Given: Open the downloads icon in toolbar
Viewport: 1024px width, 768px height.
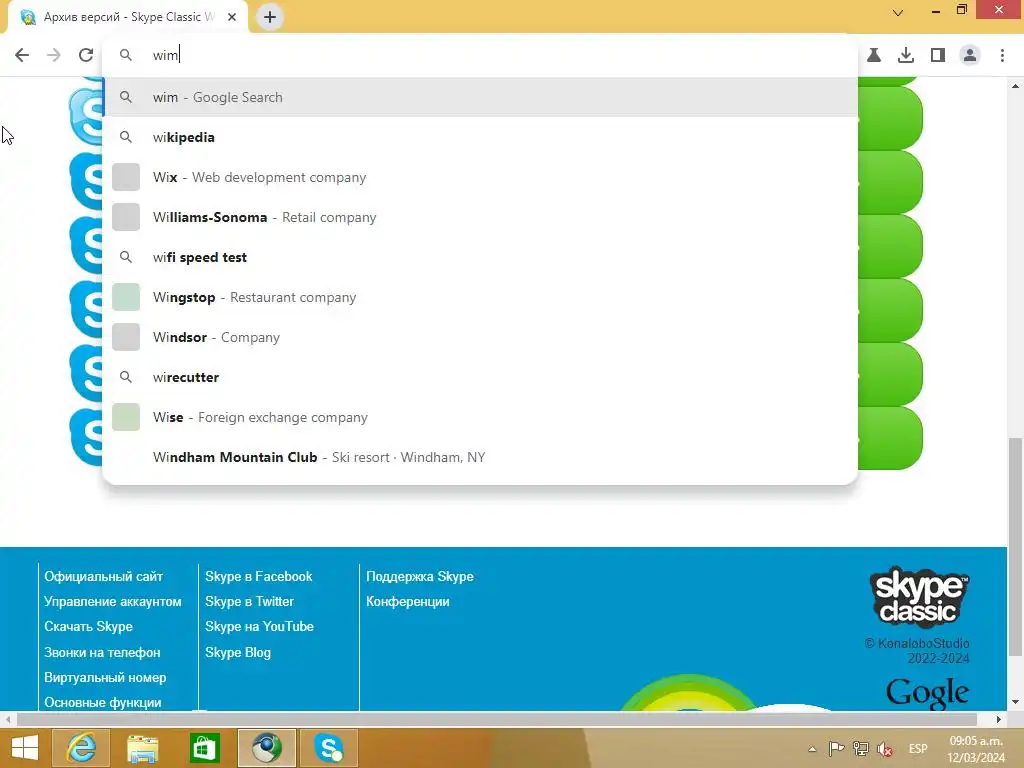Looking at the screenshot, I should [906, 55].
